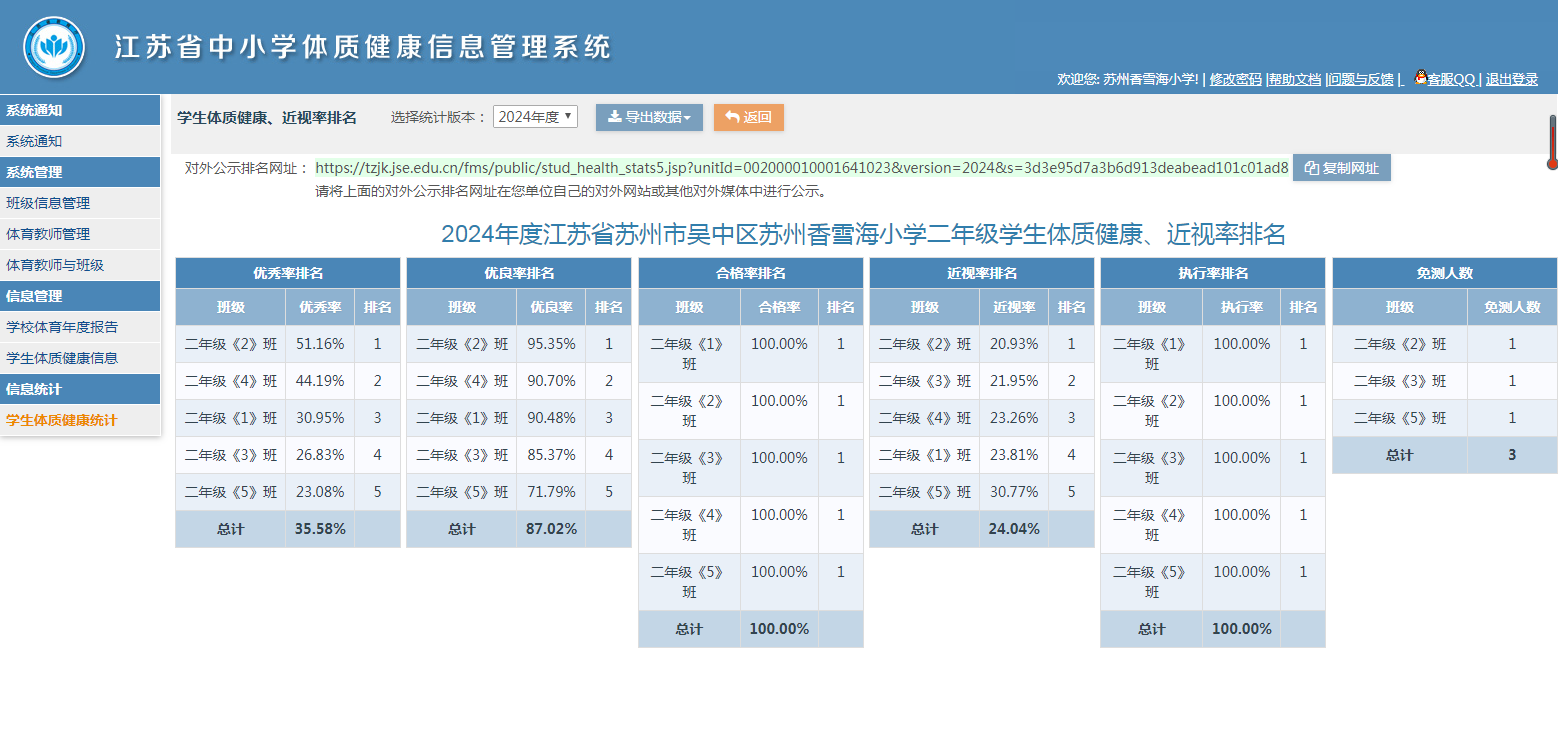Open 体育教师管理 in the sidebar
Screen dimensions: 1558x743
tap(80, 234)
